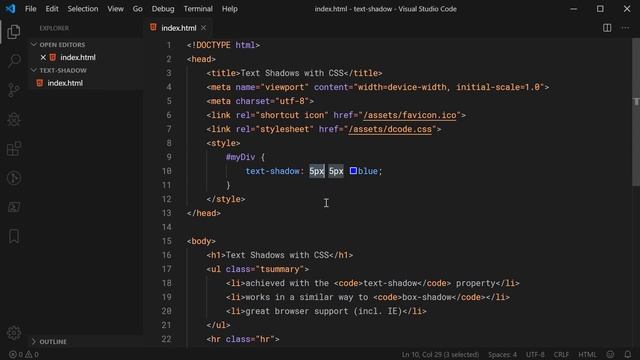Open the Bookmarks view icon
This screenshot has height=360, width=640.
click(14, 236)
